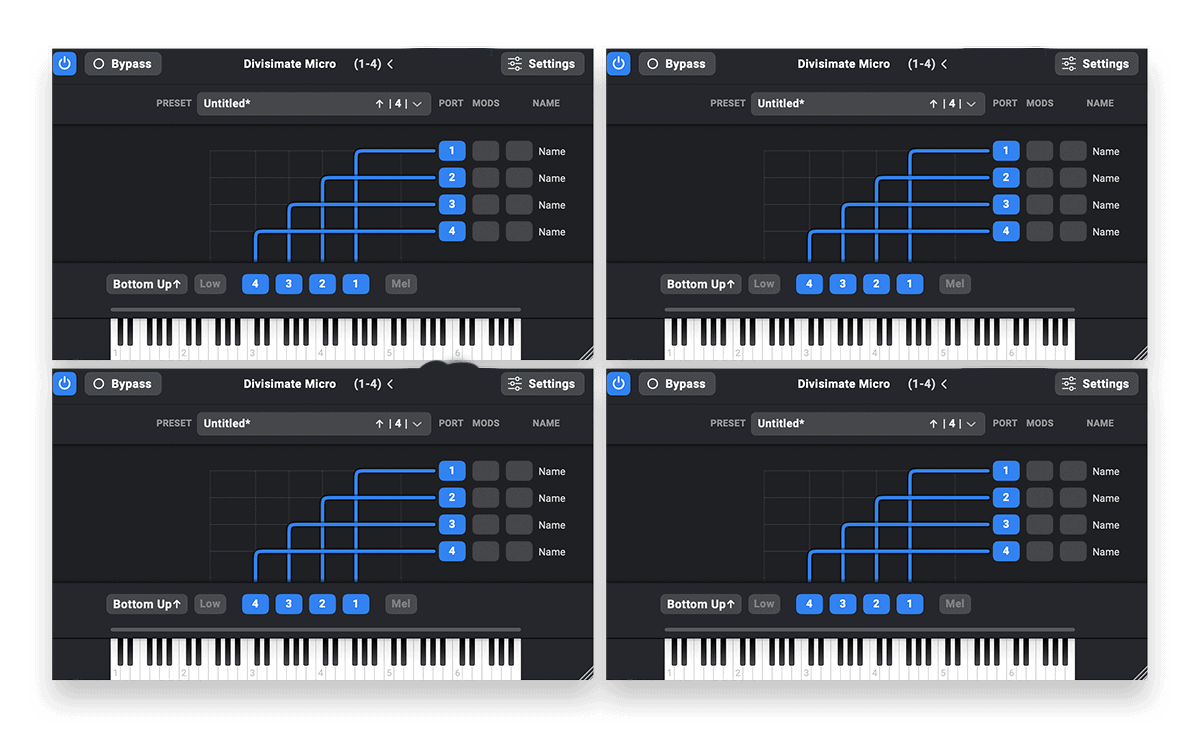Switch to Bottom Up mode in top-left instance

pos(146,283)
